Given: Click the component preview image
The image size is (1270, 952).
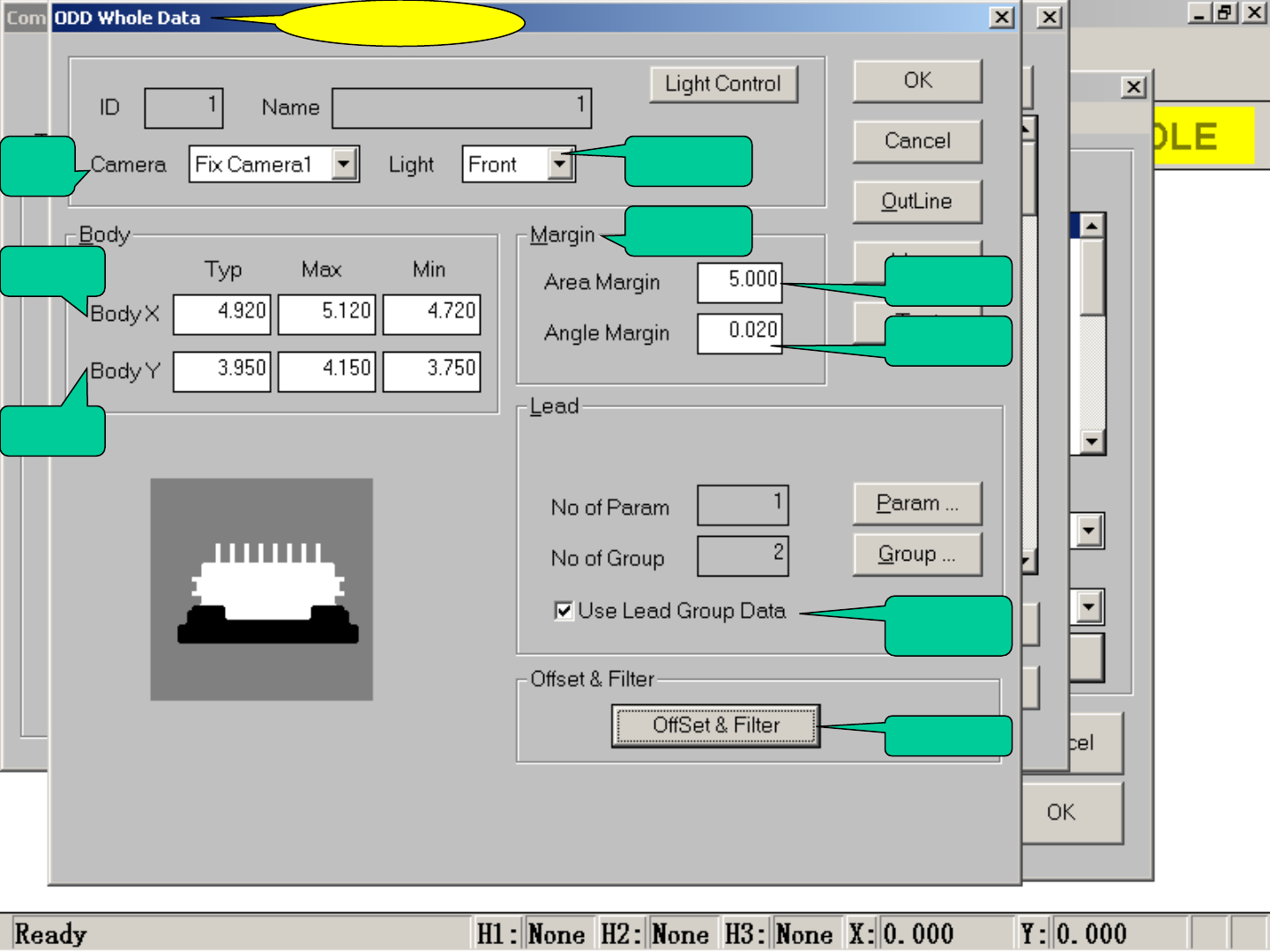Looking at the screenshot, I should pyautogui.click(x=262, y=589).
